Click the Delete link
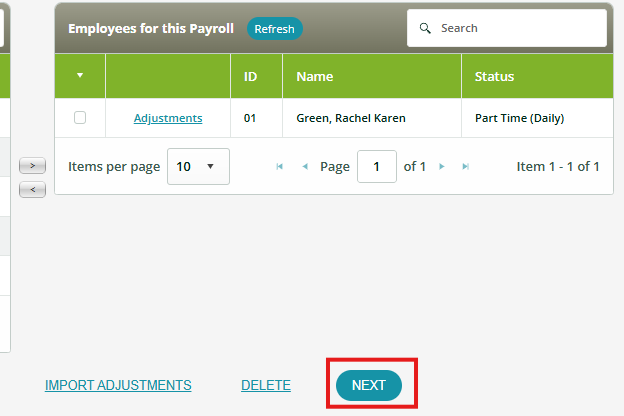This screenshot has height=416, width=624. click(266, 385)
